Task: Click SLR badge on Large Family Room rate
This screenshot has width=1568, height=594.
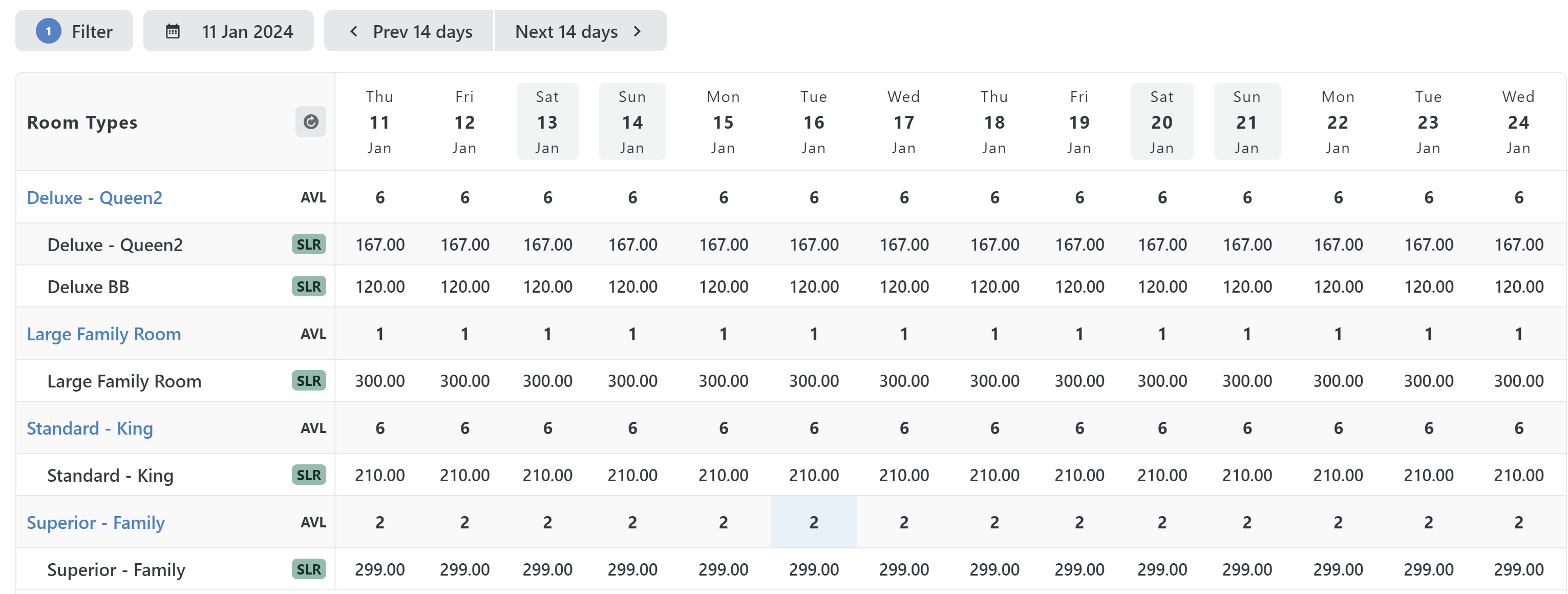Action: [309, 381]
